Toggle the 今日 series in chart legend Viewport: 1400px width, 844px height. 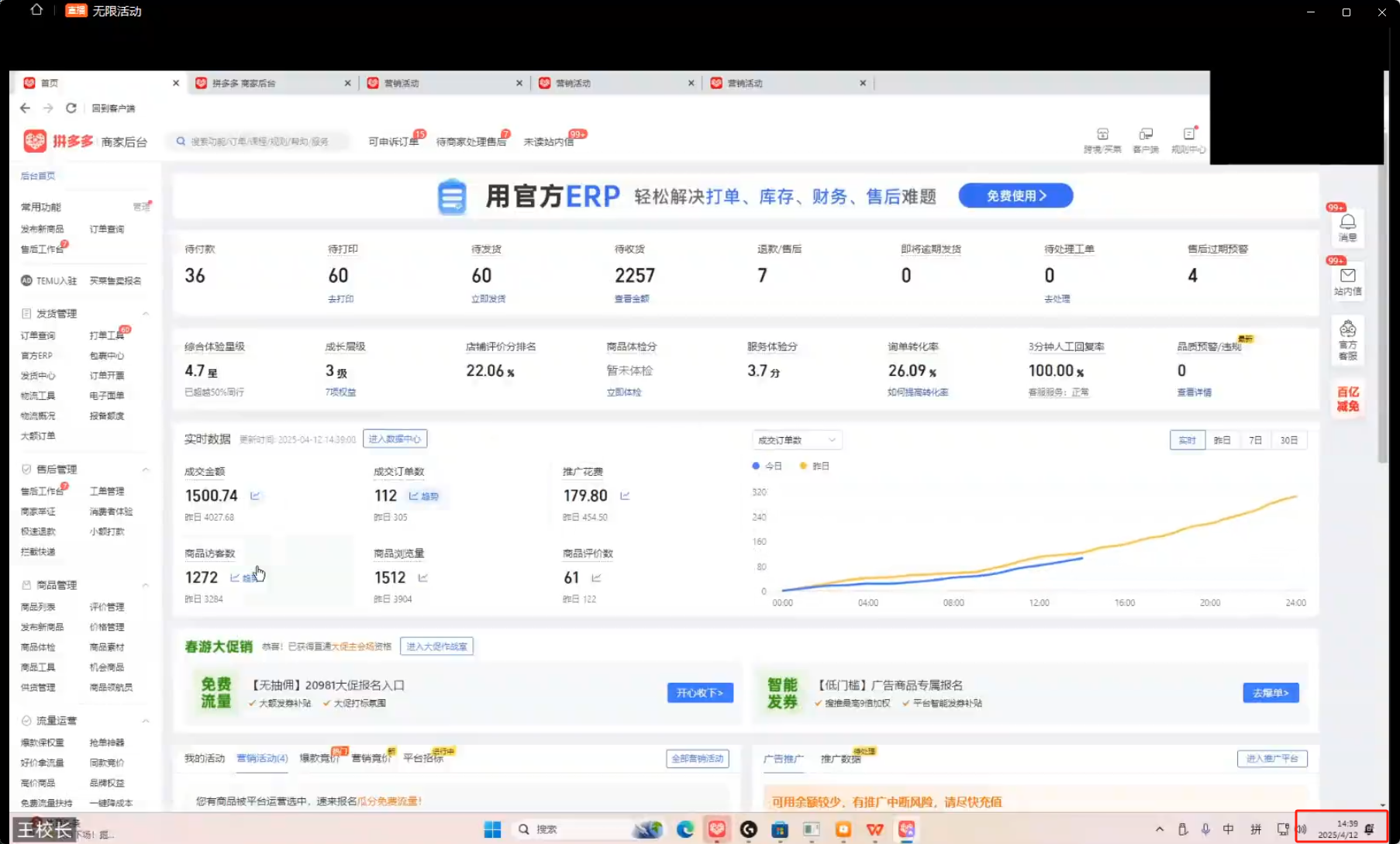point(767,466)
